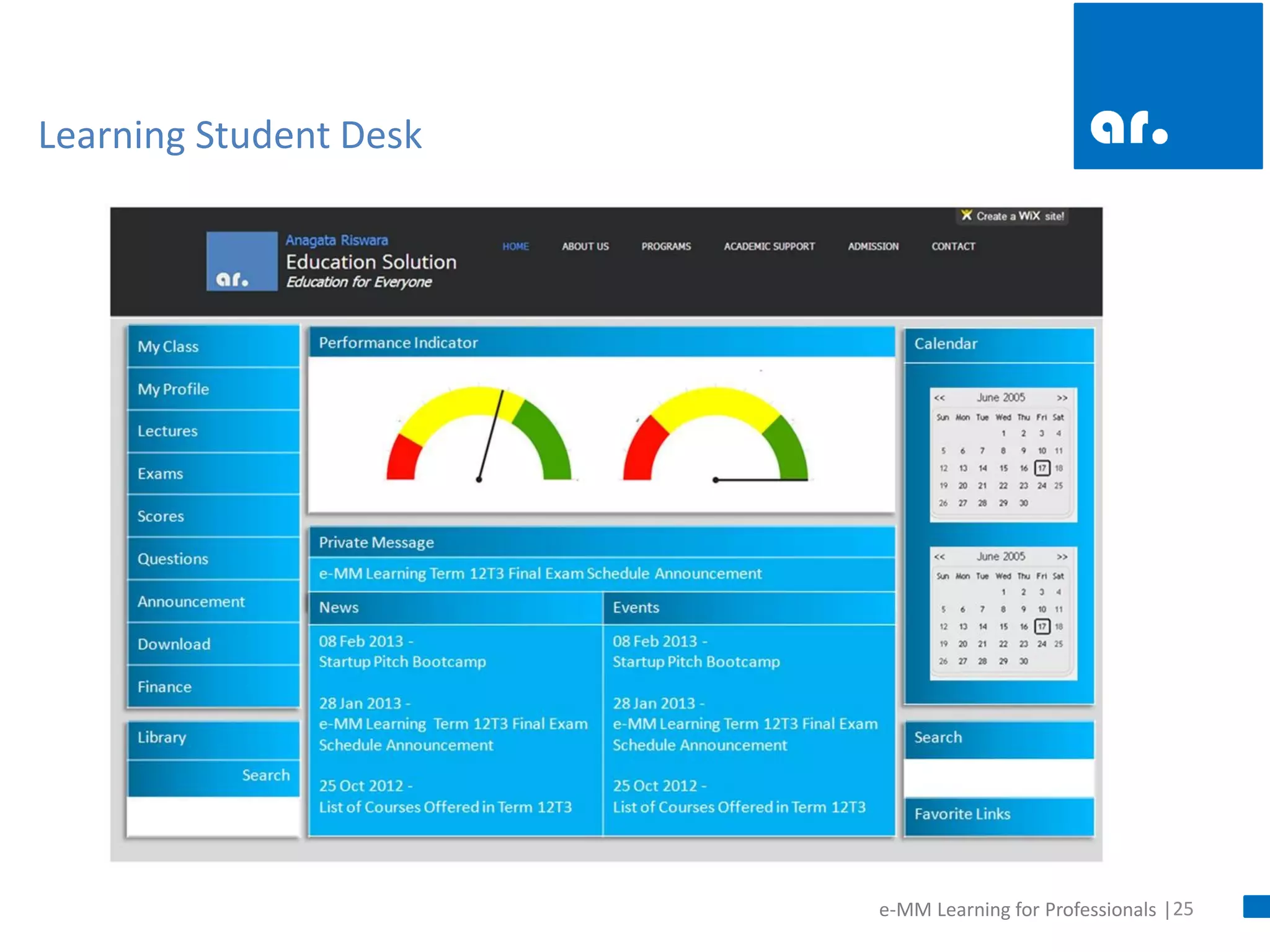Open the CONTACT navigation item
This screenshot has width=1270, height=952.
pyautogui.click(x=953, y=246)
